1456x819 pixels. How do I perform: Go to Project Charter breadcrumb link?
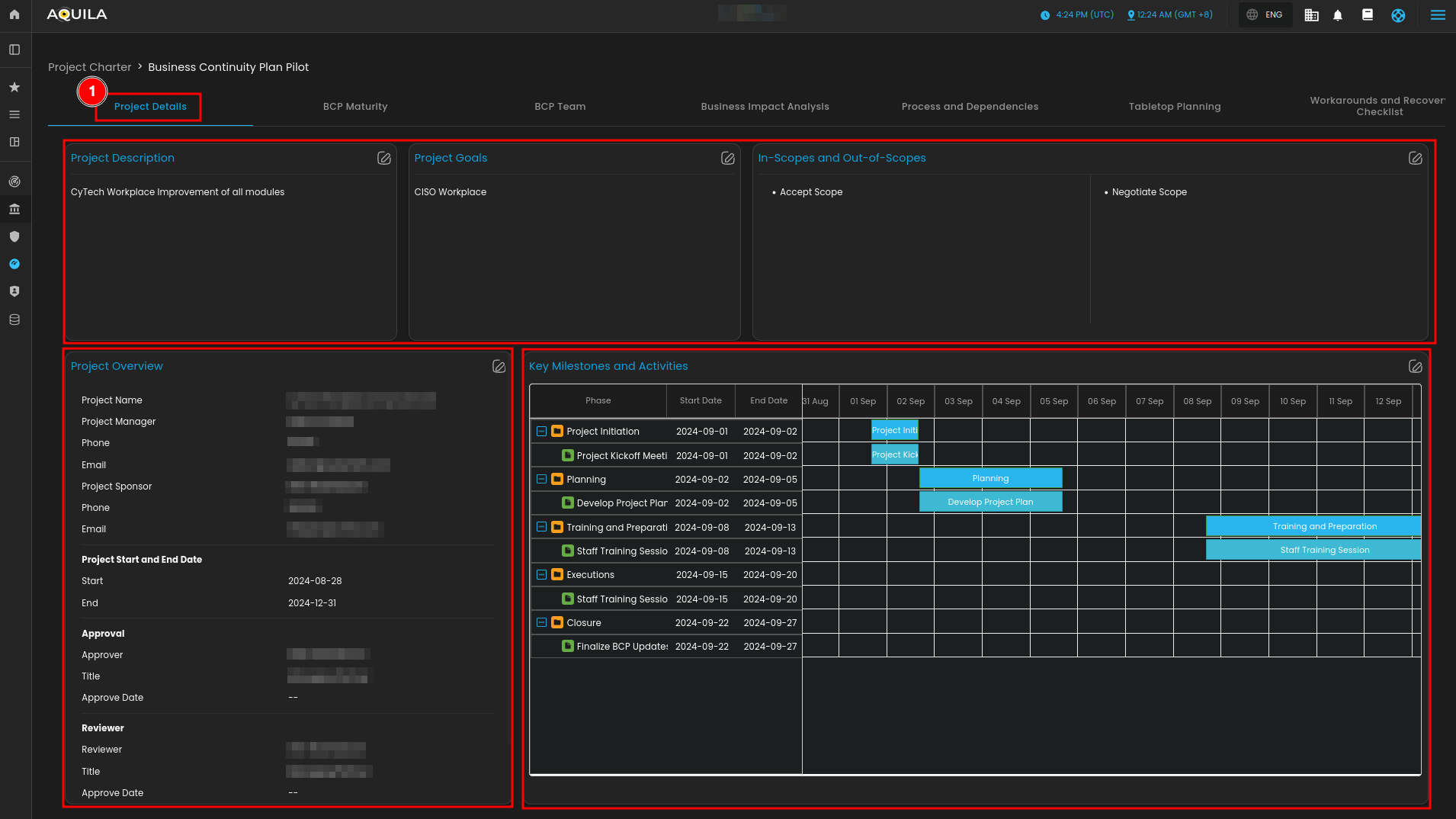point(89,67)
